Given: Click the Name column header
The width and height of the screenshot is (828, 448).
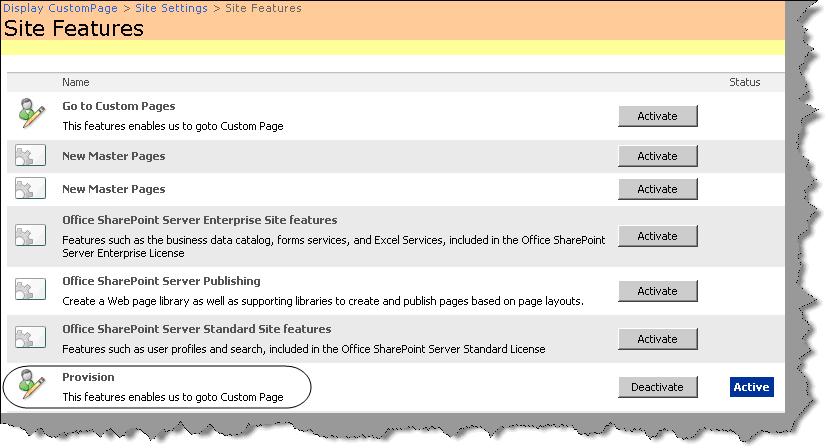Looking at the screenshot, I should [x=76, y=82].
